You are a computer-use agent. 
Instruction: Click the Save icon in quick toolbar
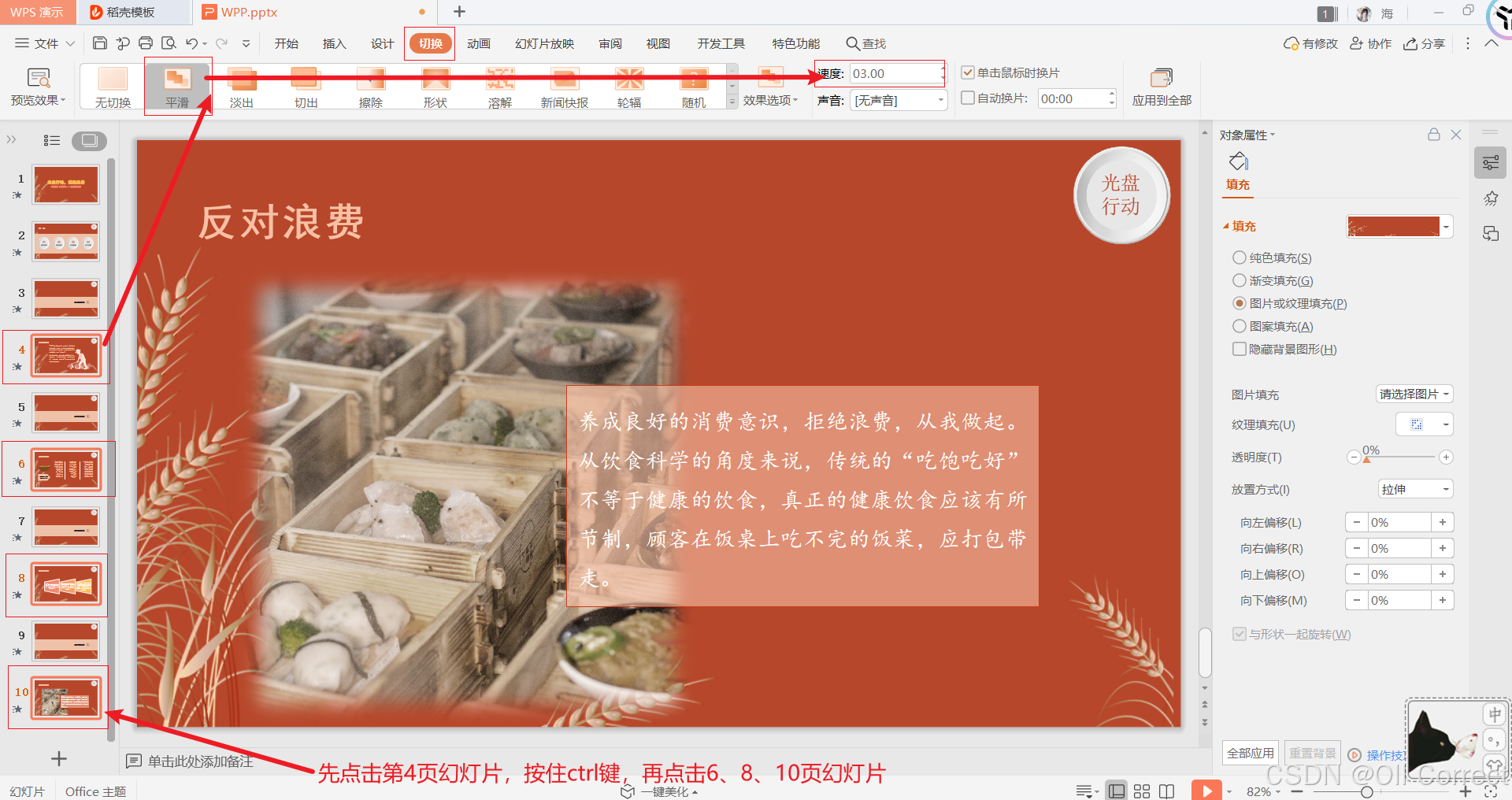coord(99,43)
